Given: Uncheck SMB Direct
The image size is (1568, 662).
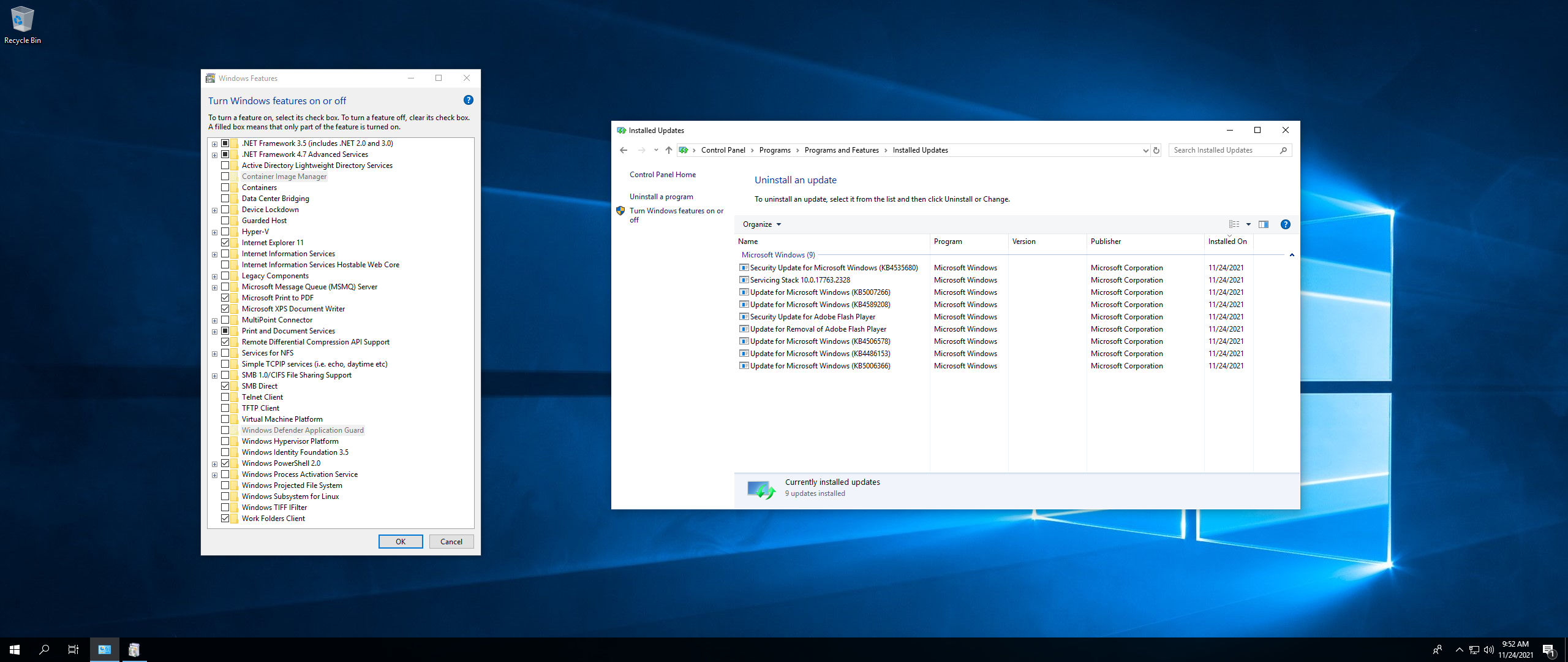Looking at the screenshot, I should click(225, 386).
